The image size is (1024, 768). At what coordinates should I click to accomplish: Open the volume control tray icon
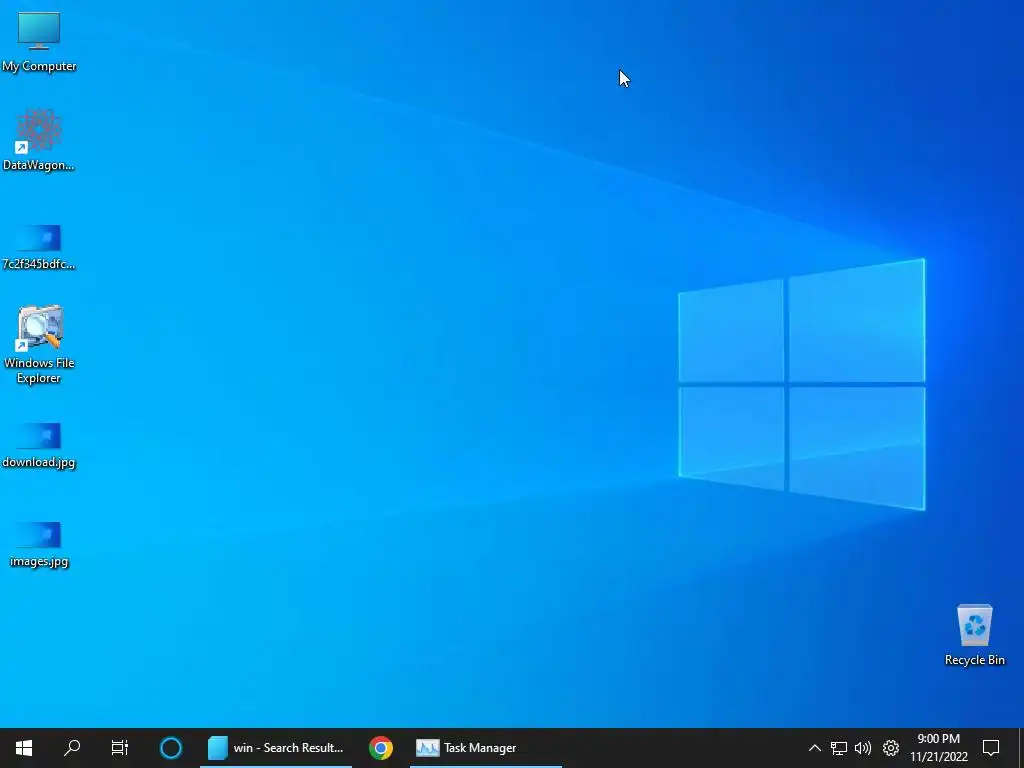coord(863,748)
